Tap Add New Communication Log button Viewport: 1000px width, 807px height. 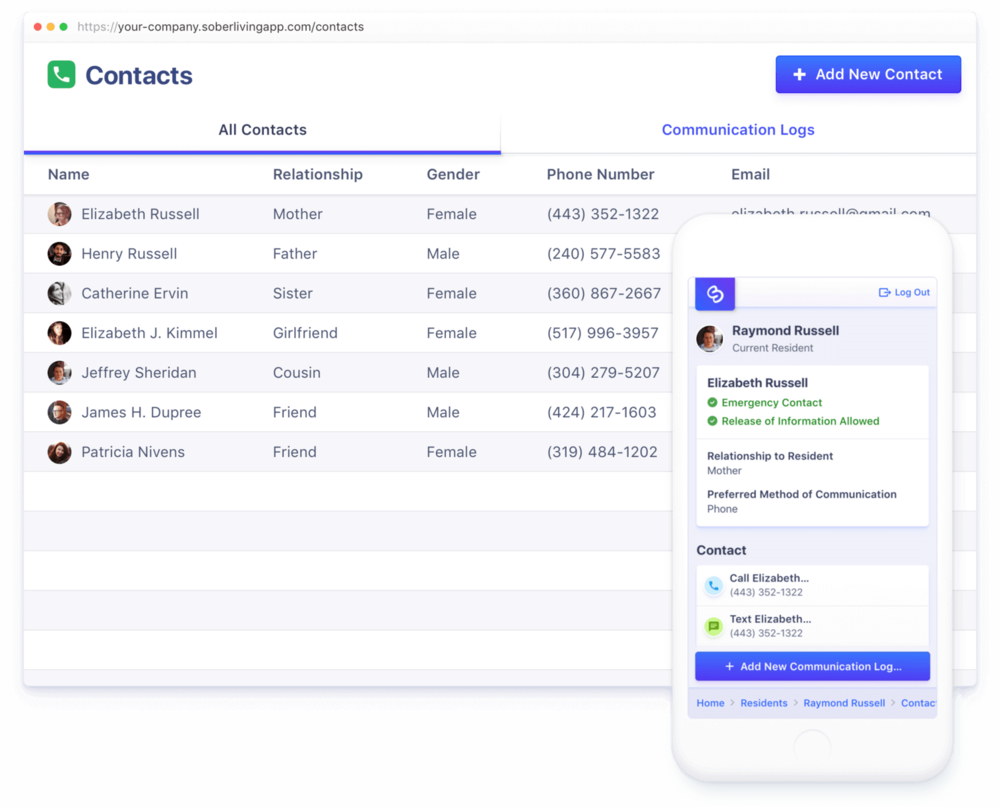[x=812, y=666]
